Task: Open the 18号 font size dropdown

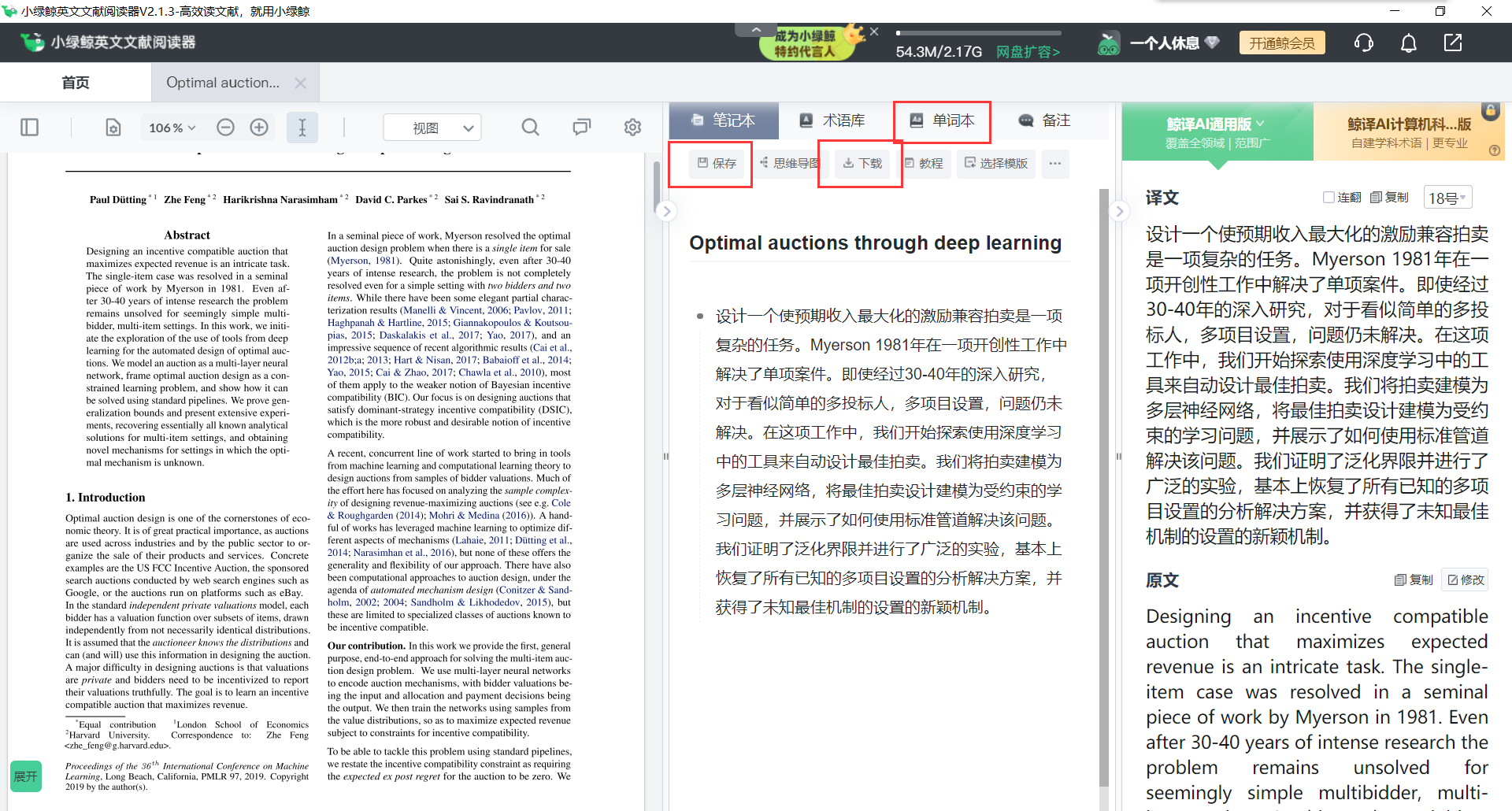Action: (1448, 198)
